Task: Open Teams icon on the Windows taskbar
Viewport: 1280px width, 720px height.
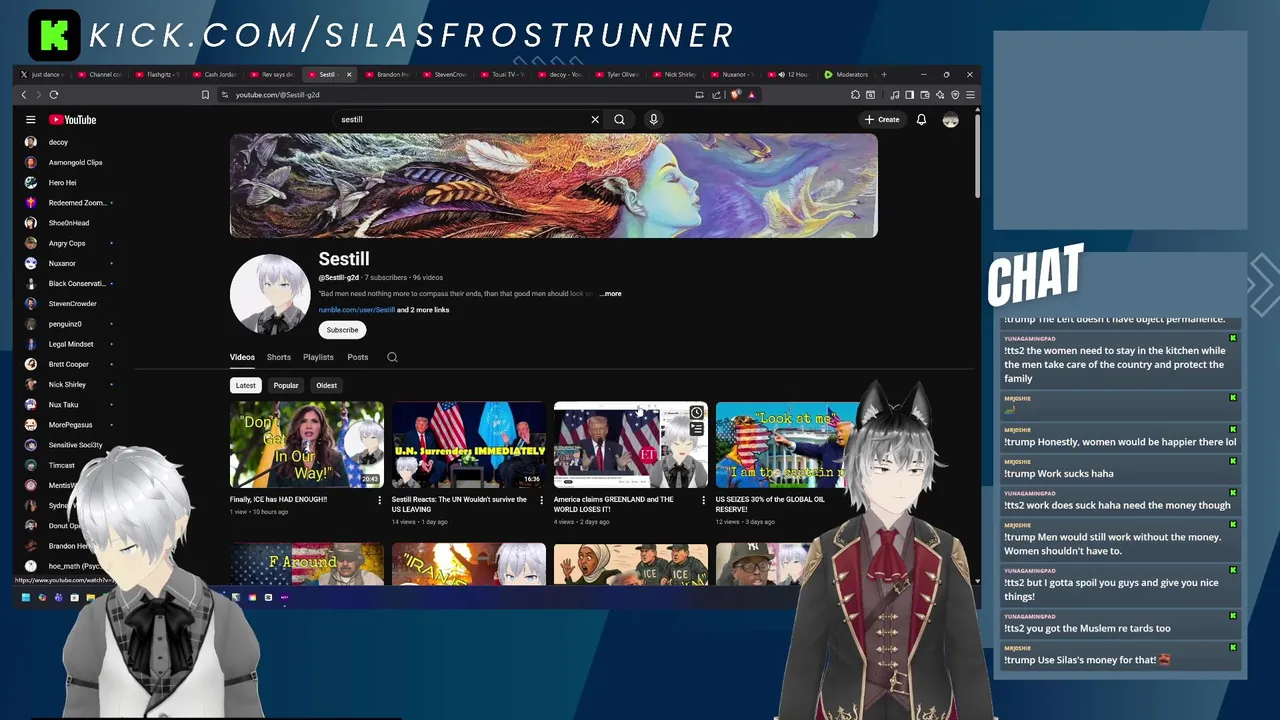Action: click(58, 597)
